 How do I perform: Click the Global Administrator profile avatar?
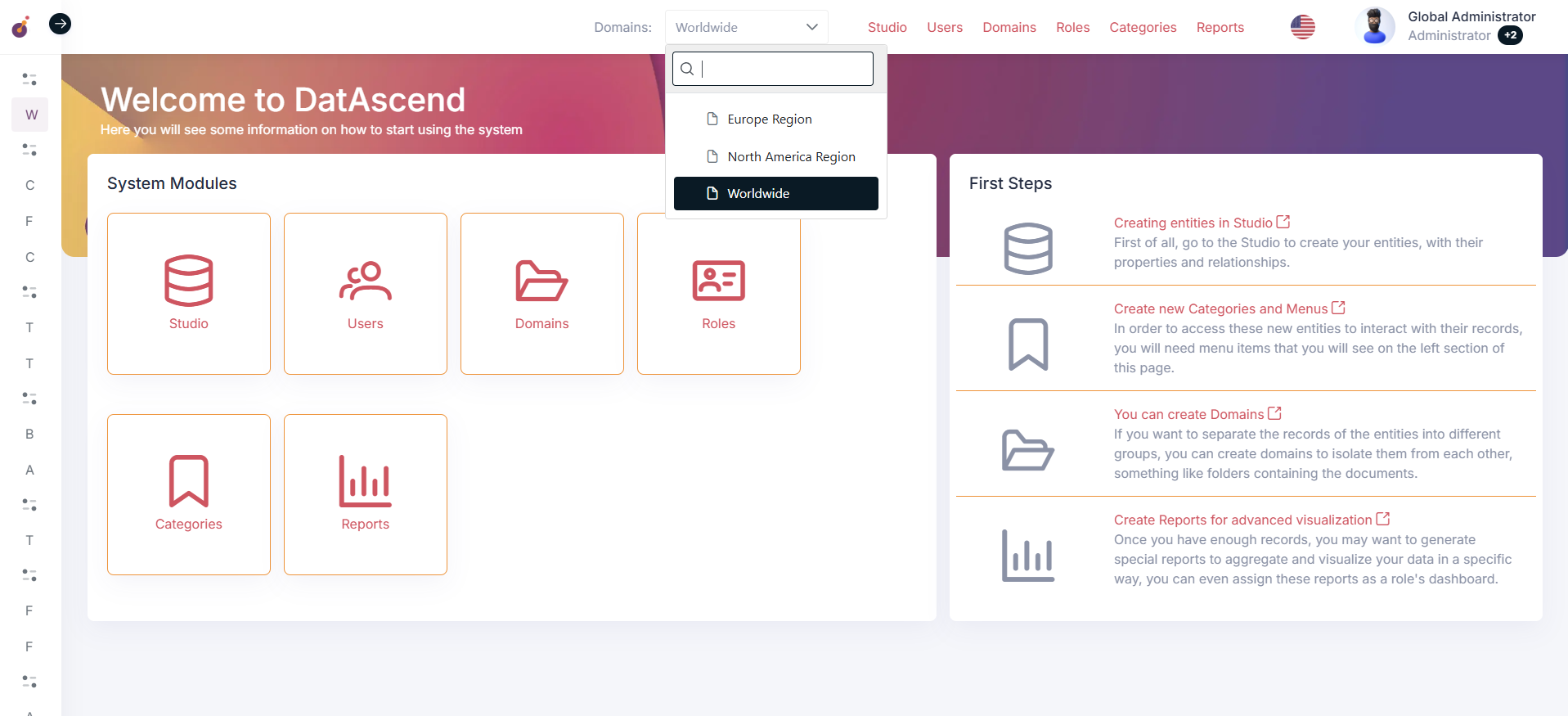coord(1374,27)
